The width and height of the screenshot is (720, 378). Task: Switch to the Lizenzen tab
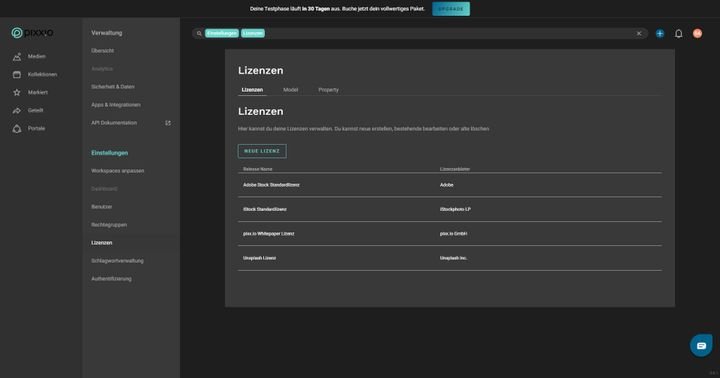pyautogui.click(x=252, y=90)
